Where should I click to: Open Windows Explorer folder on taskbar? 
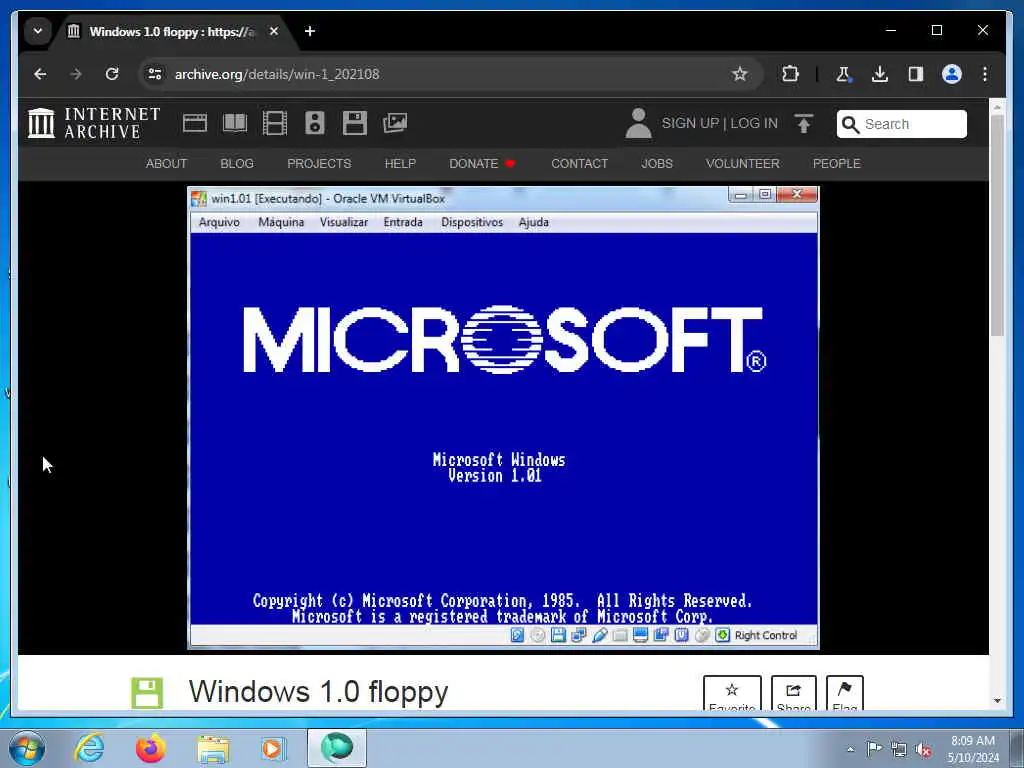tap(213, 749)
